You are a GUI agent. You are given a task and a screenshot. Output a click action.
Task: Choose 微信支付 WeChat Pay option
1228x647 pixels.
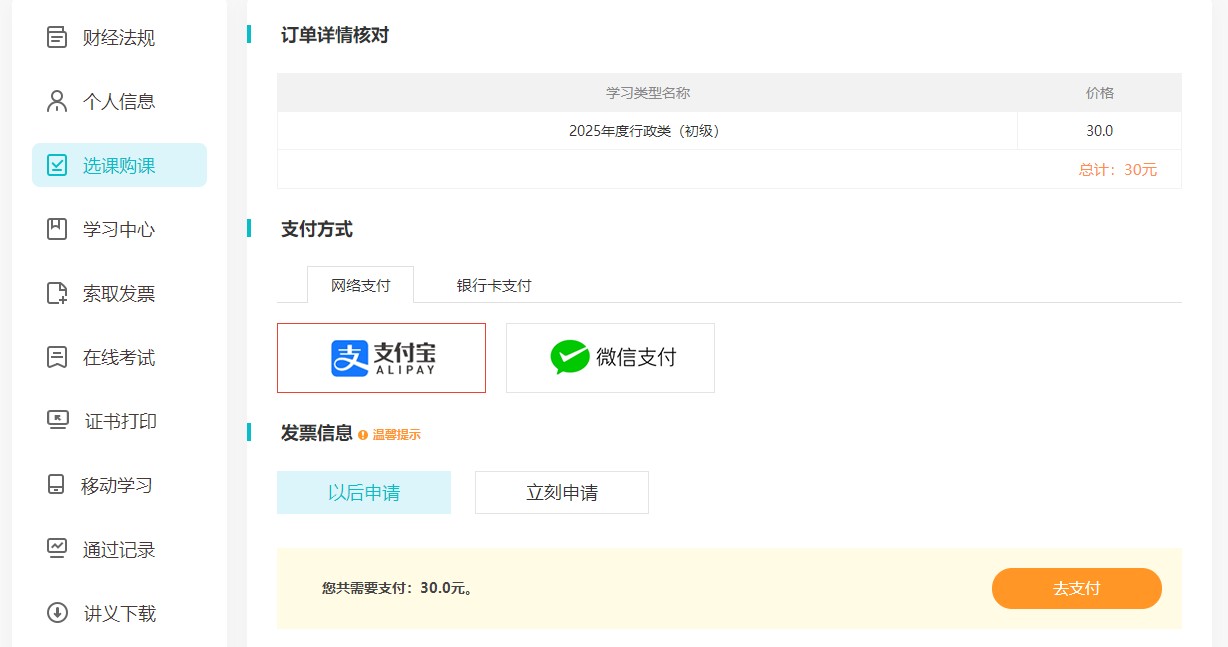610,357
